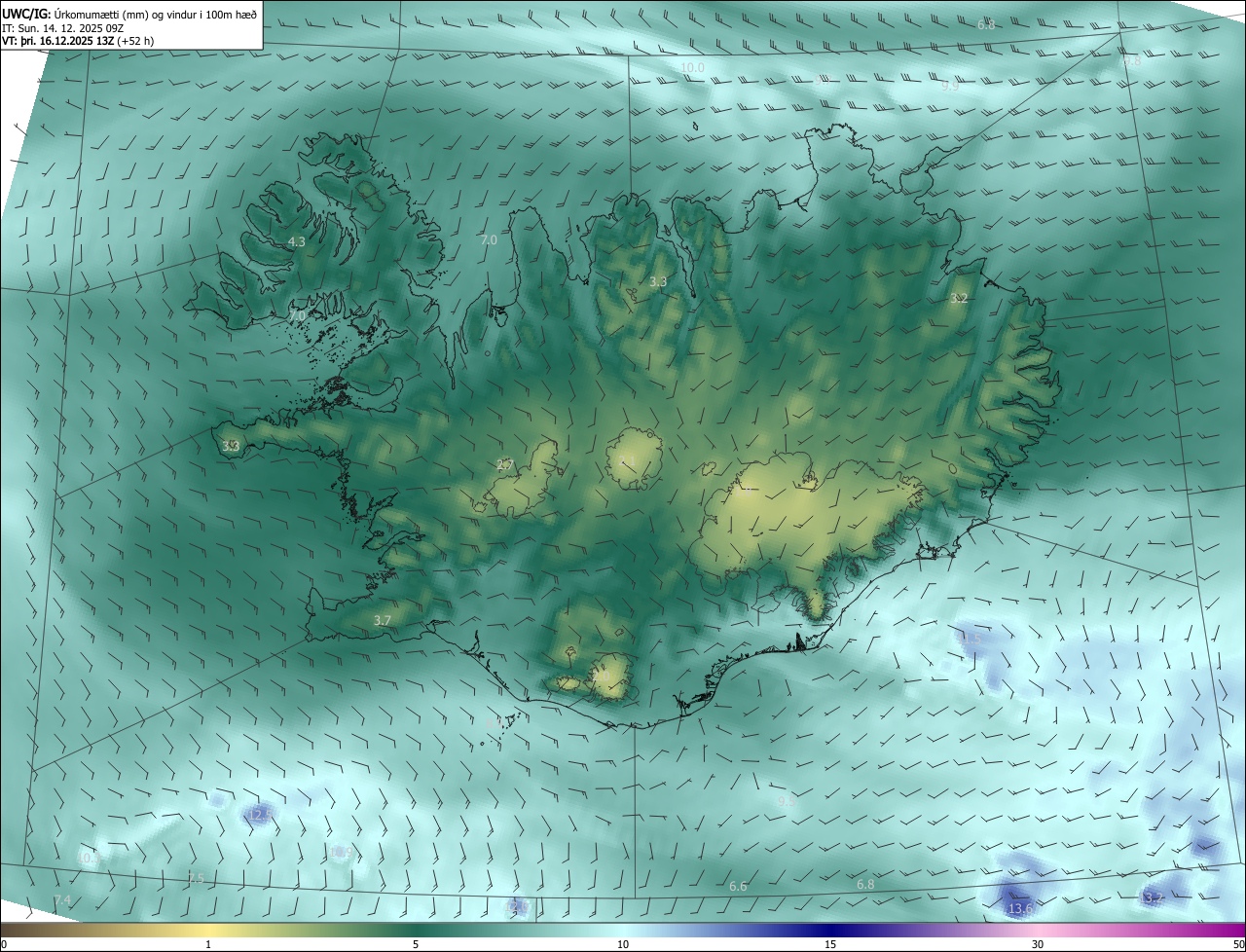Click the '0' label on the color scale

(4, 944)
